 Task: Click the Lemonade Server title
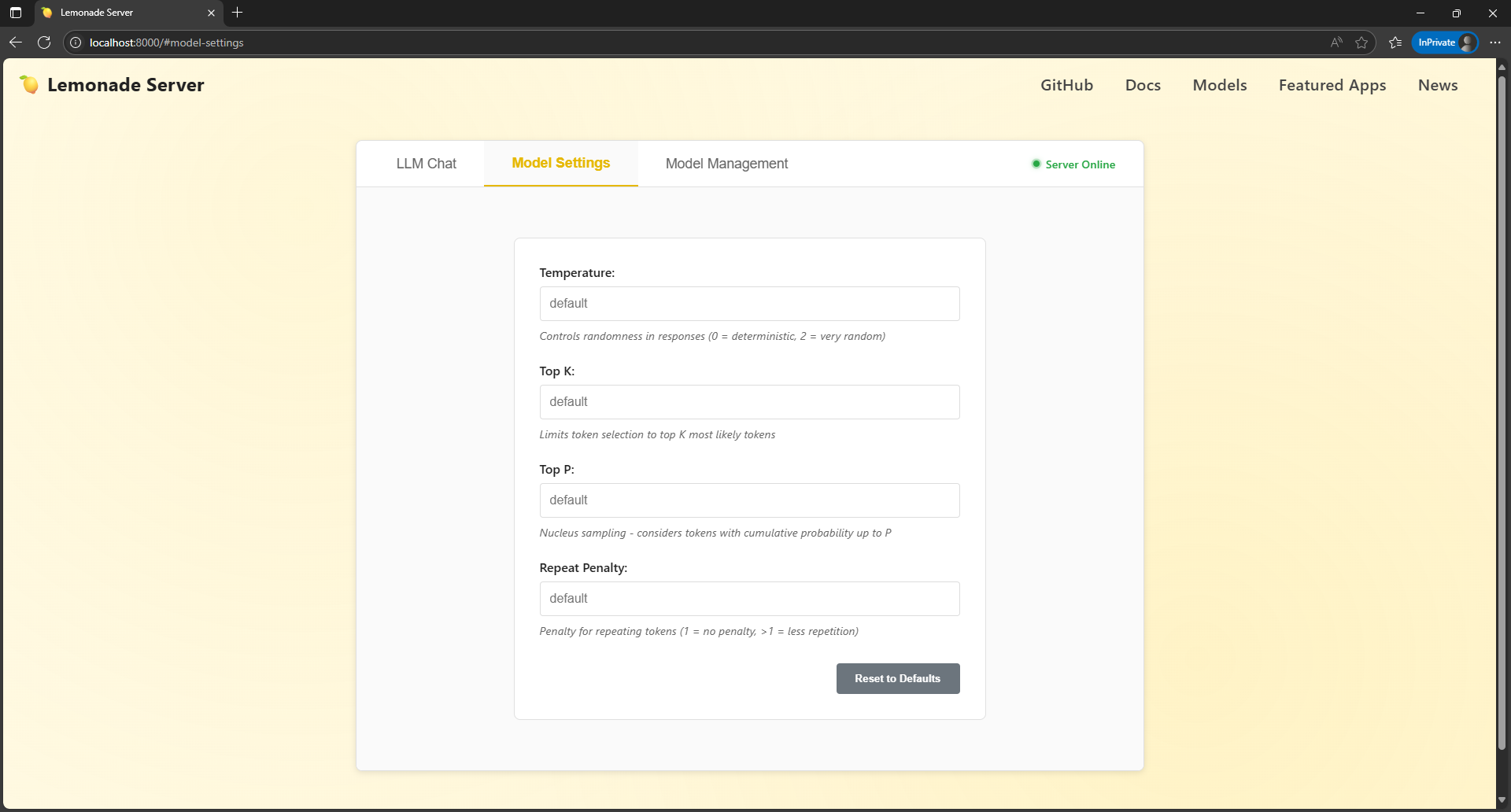126,85
